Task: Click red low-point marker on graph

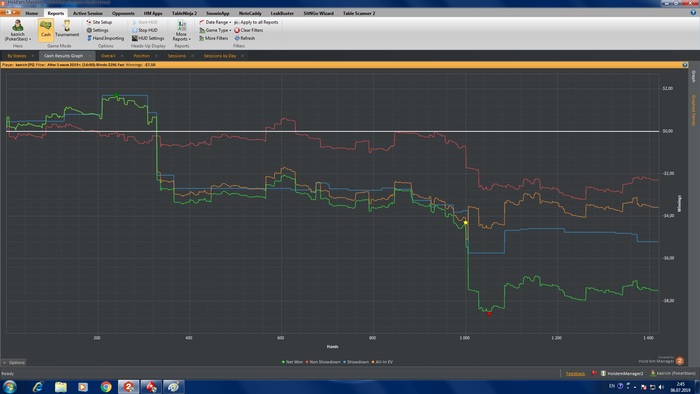Action: coord(489,314)
